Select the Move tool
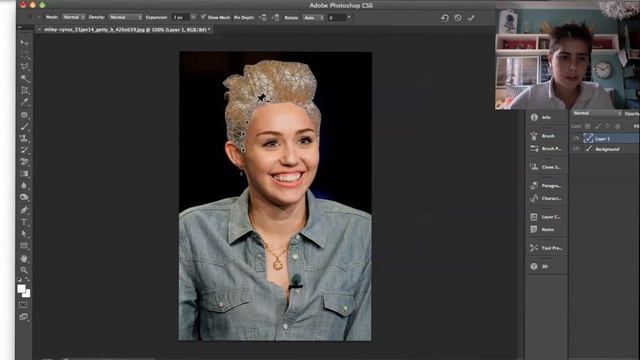This screenshot has height=360, width=640. click(x=24, y=42)
